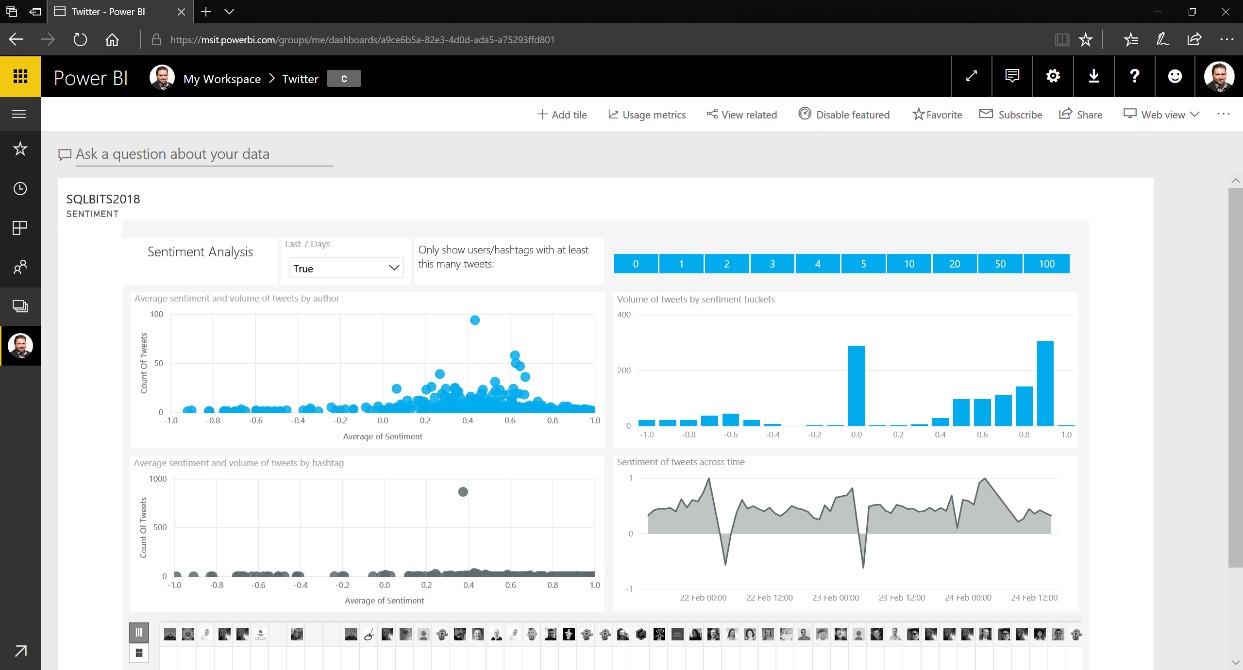The width and height of the screenshot is (1243, 670).
Task: Disable featured for this dashboard
Action: 843,114
